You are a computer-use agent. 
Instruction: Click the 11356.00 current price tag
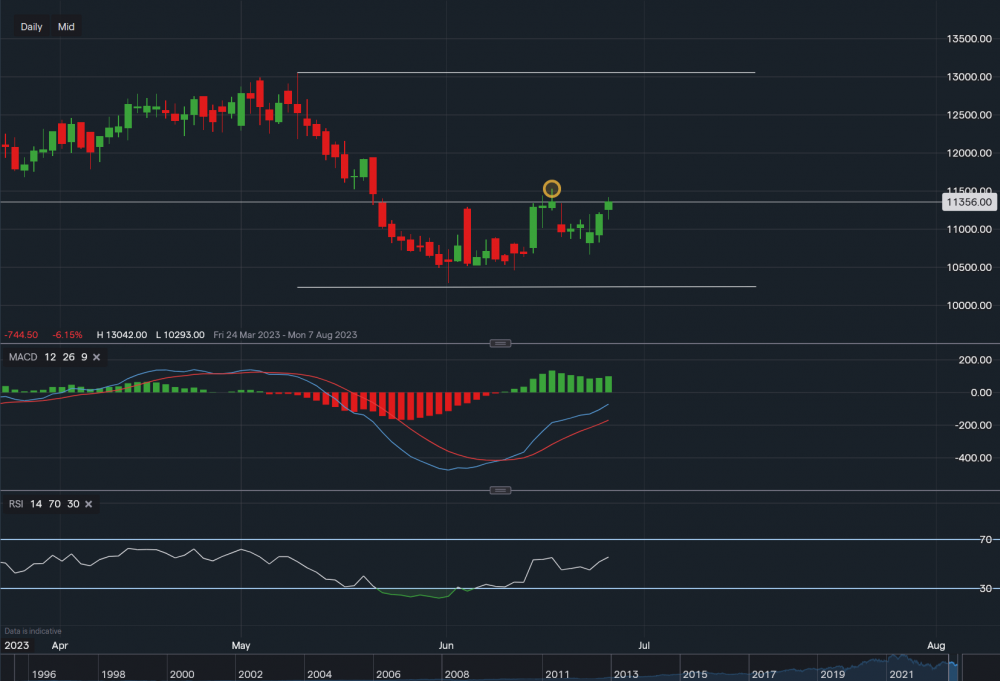[969, 202]
